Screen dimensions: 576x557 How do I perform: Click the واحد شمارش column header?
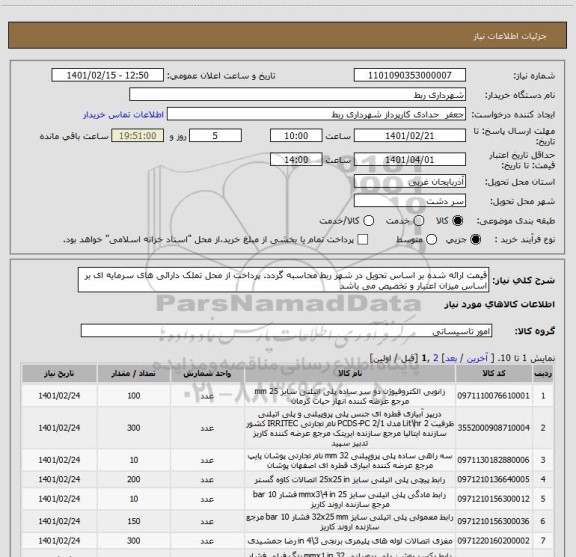coord(207,374)
